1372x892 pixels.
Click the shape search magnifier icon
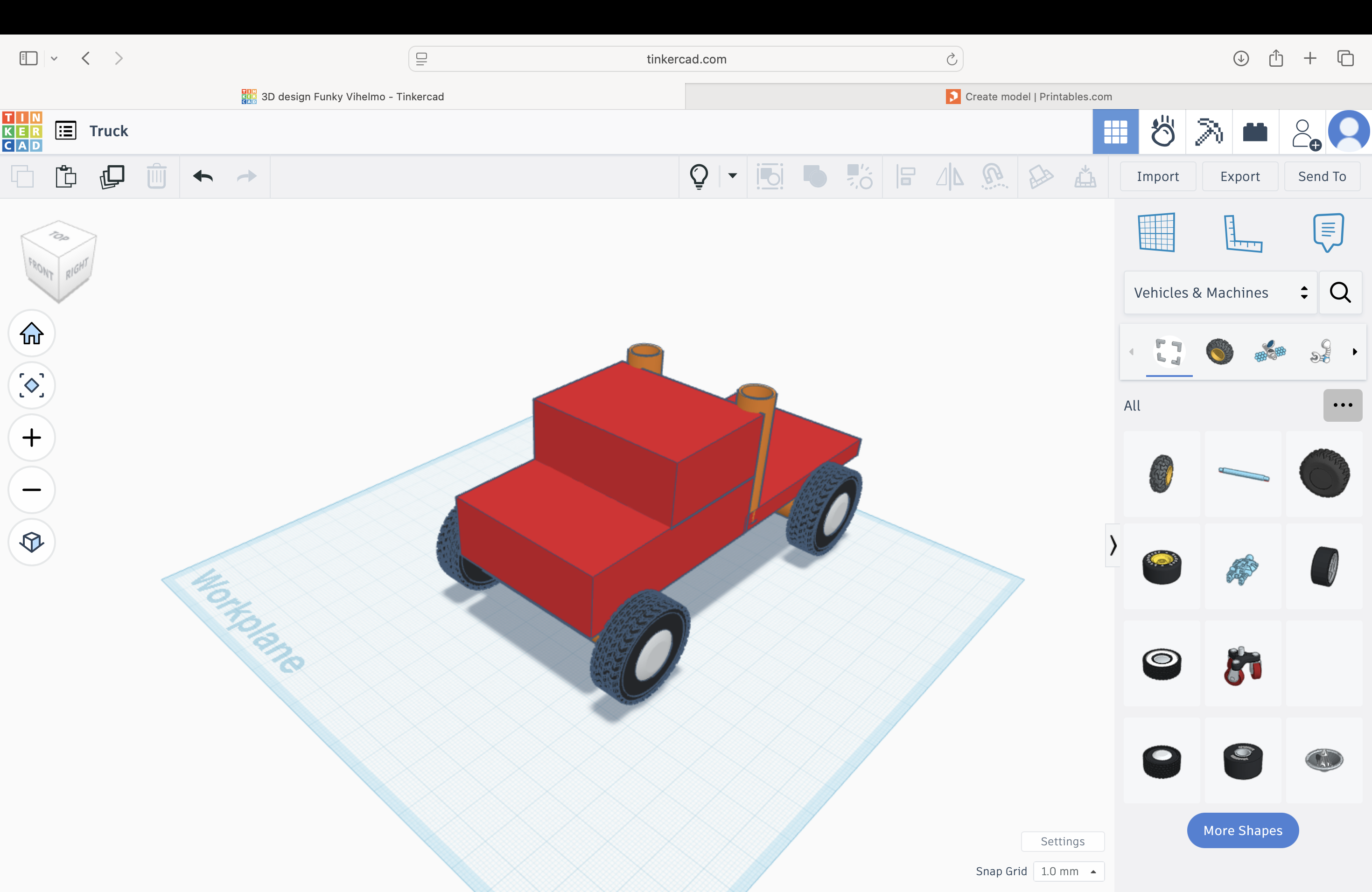[1340, 293]
